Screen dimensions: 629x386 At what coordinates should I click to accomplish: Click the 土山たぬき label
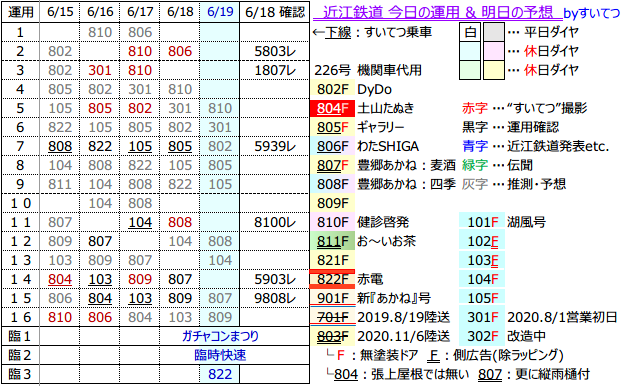pyautogui.click(x=386, y=108)
